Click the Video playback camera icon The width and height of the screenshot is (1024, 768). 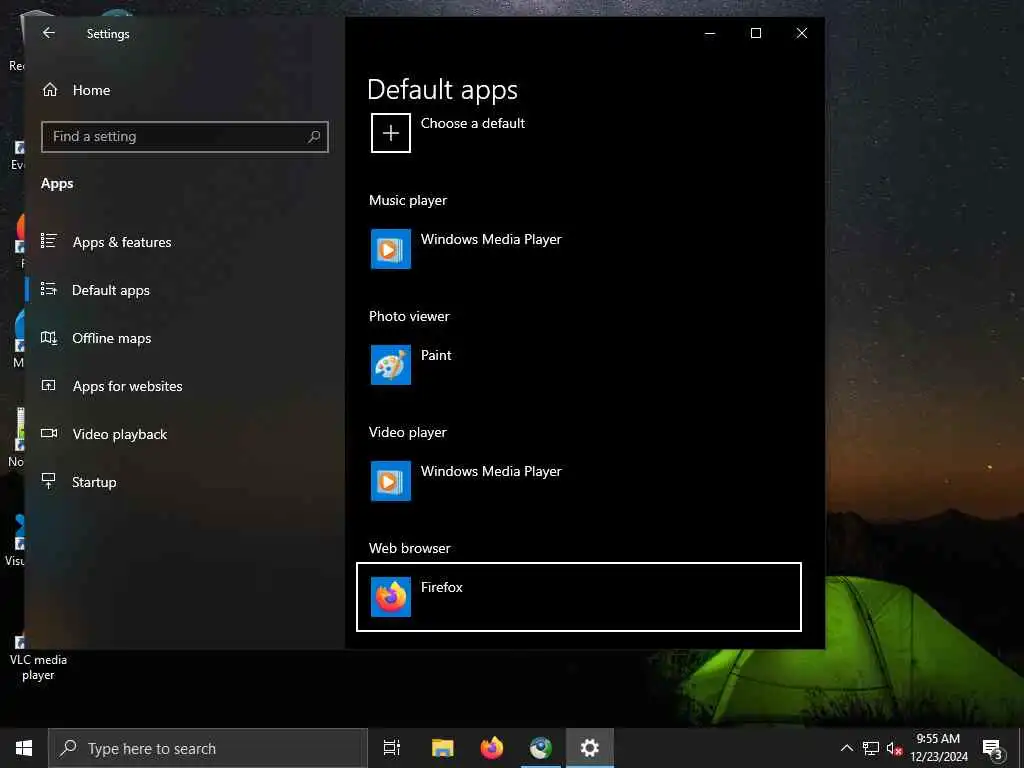click(49, 433)
